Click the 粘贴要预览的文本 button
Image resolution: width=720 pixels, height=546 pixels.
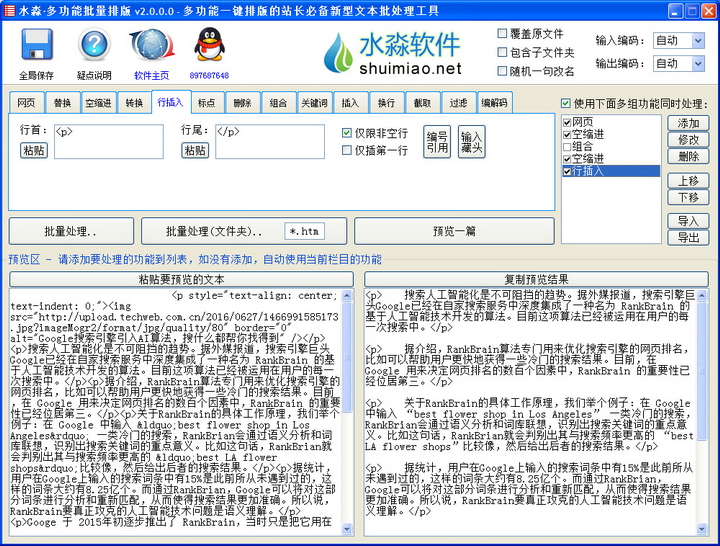pyautogui.click(x=181, y=279)
